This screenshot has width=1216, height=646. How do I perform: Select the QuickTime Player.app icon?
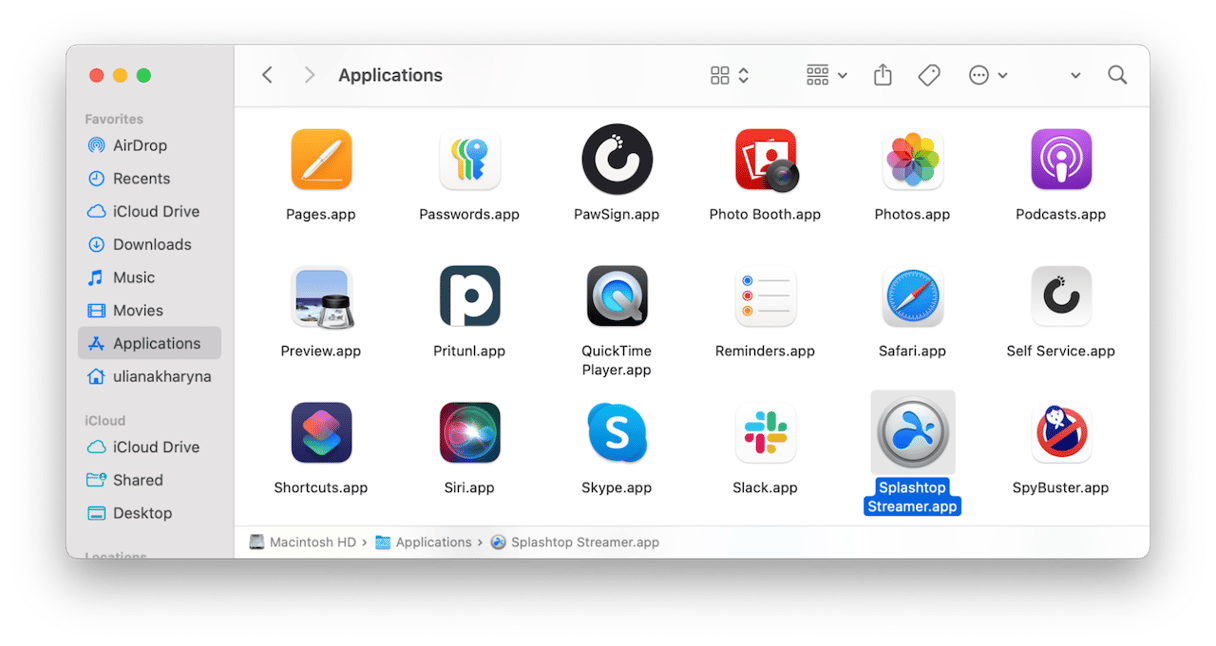coord(617,296)
